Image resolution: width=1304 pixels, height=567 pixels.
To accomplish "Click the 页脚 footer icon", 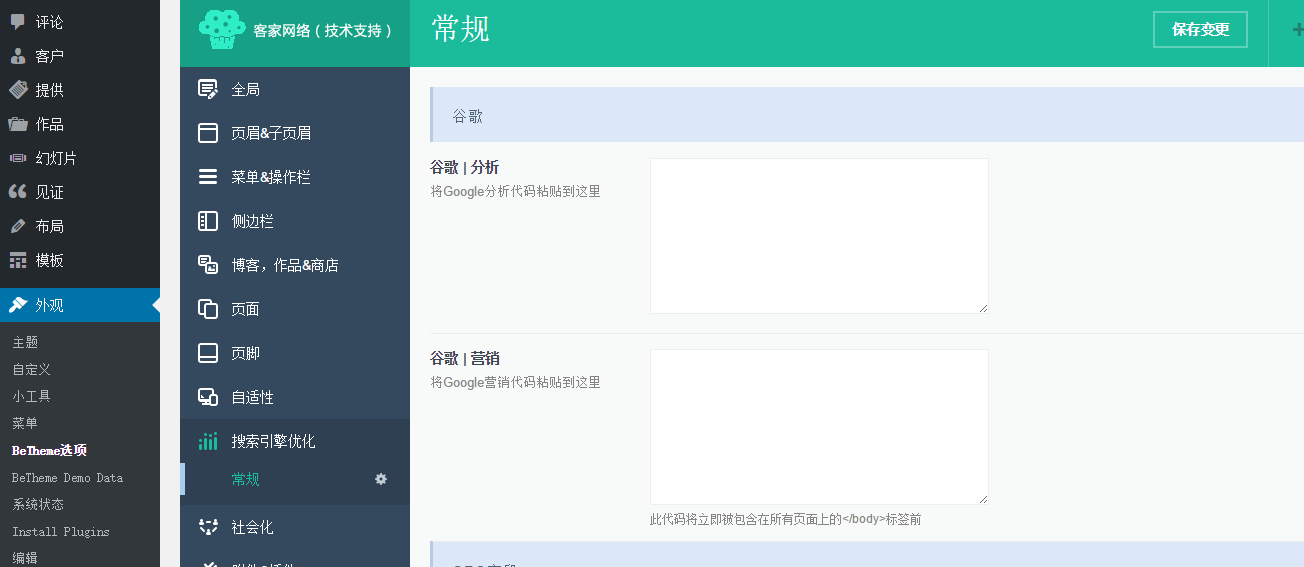I will [x=208, y=353].
